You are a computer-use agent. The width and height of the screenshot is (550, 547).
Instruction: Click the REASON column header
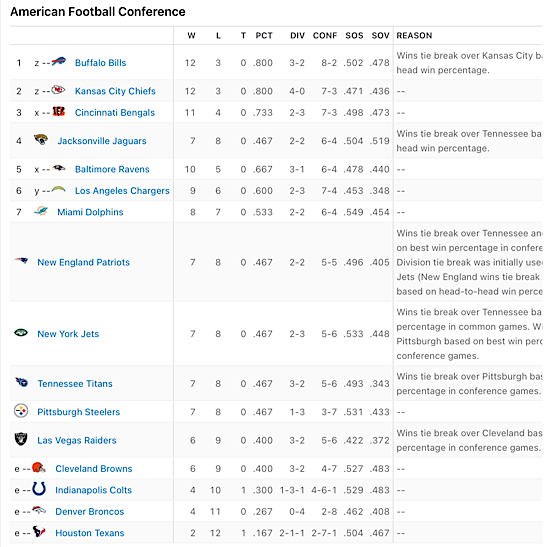(414, 35)
